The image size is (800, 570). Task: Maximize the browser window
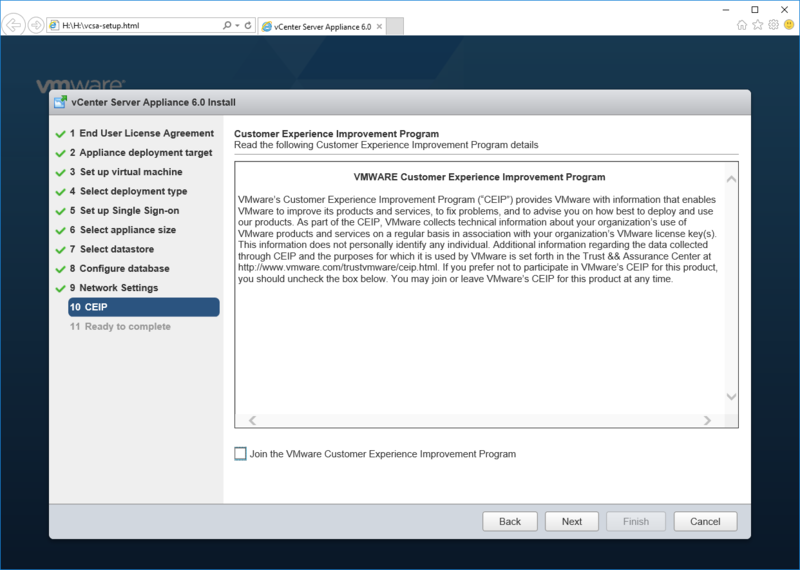click(755, 9)
